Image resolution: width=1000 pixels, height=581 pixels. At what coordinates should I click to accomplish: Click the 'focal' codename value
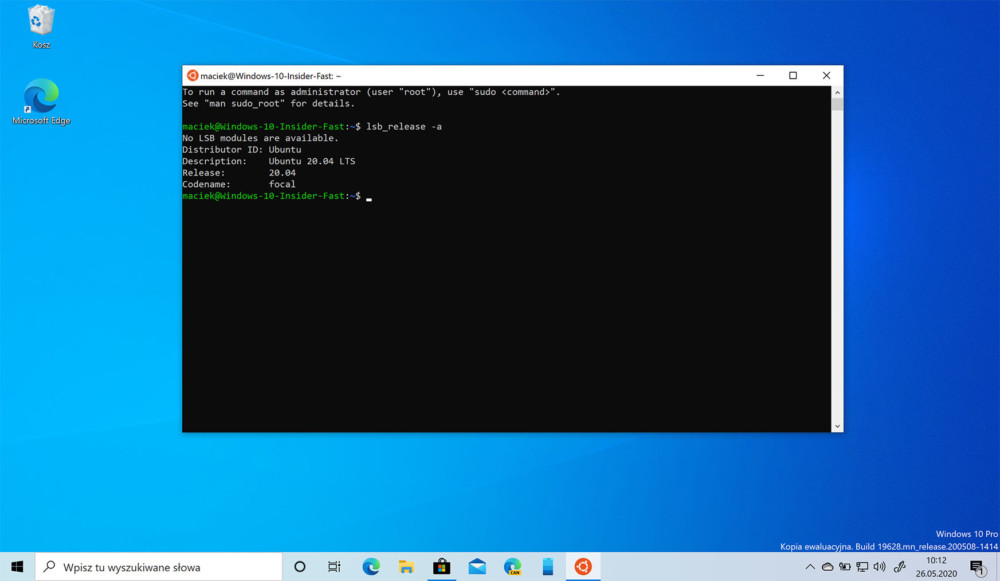point(282,184)
